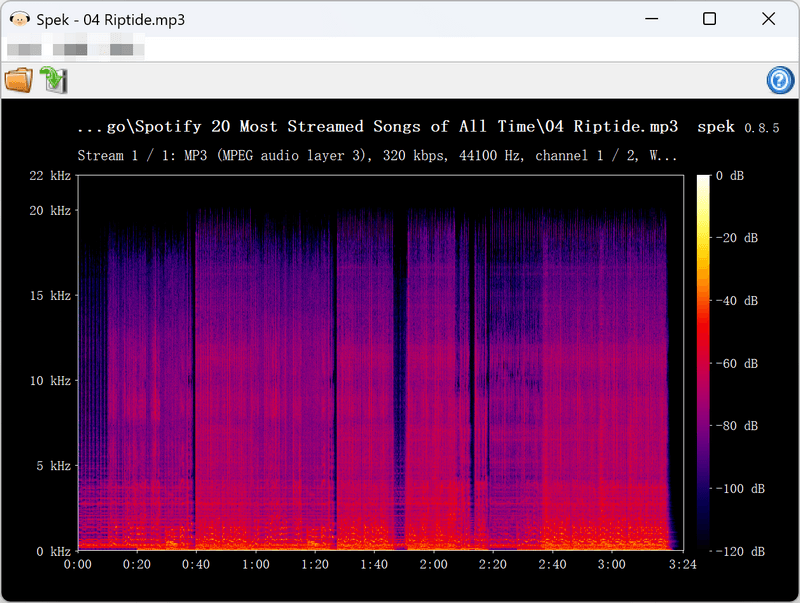Click the third blurred menu bar item
This screenshot has height=603, width=800.
tap(121, 49)
